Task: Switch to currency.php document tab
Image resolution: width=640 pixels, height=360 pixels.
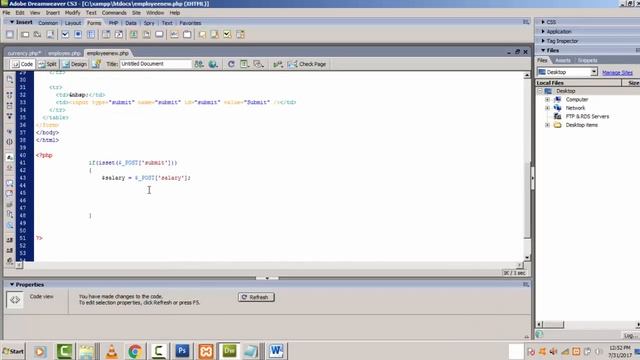Action: 24,53
